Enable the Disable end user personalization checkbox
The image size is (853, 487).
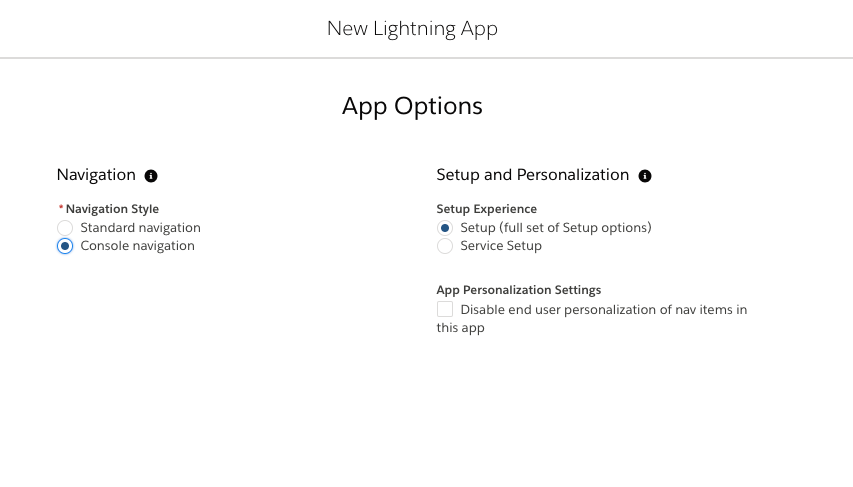click(x=444, y=309)
